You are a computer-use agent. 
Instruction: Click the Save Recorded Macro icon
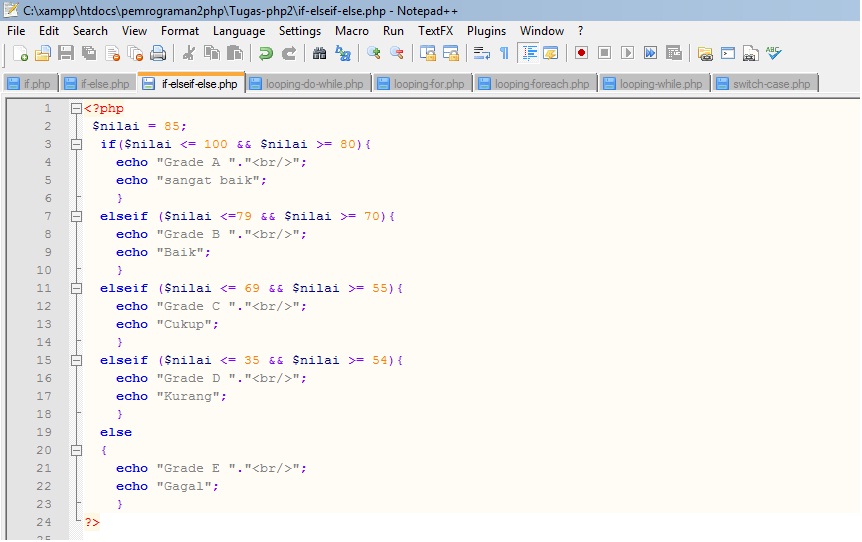pyautogui.click(x=673, y=53)
